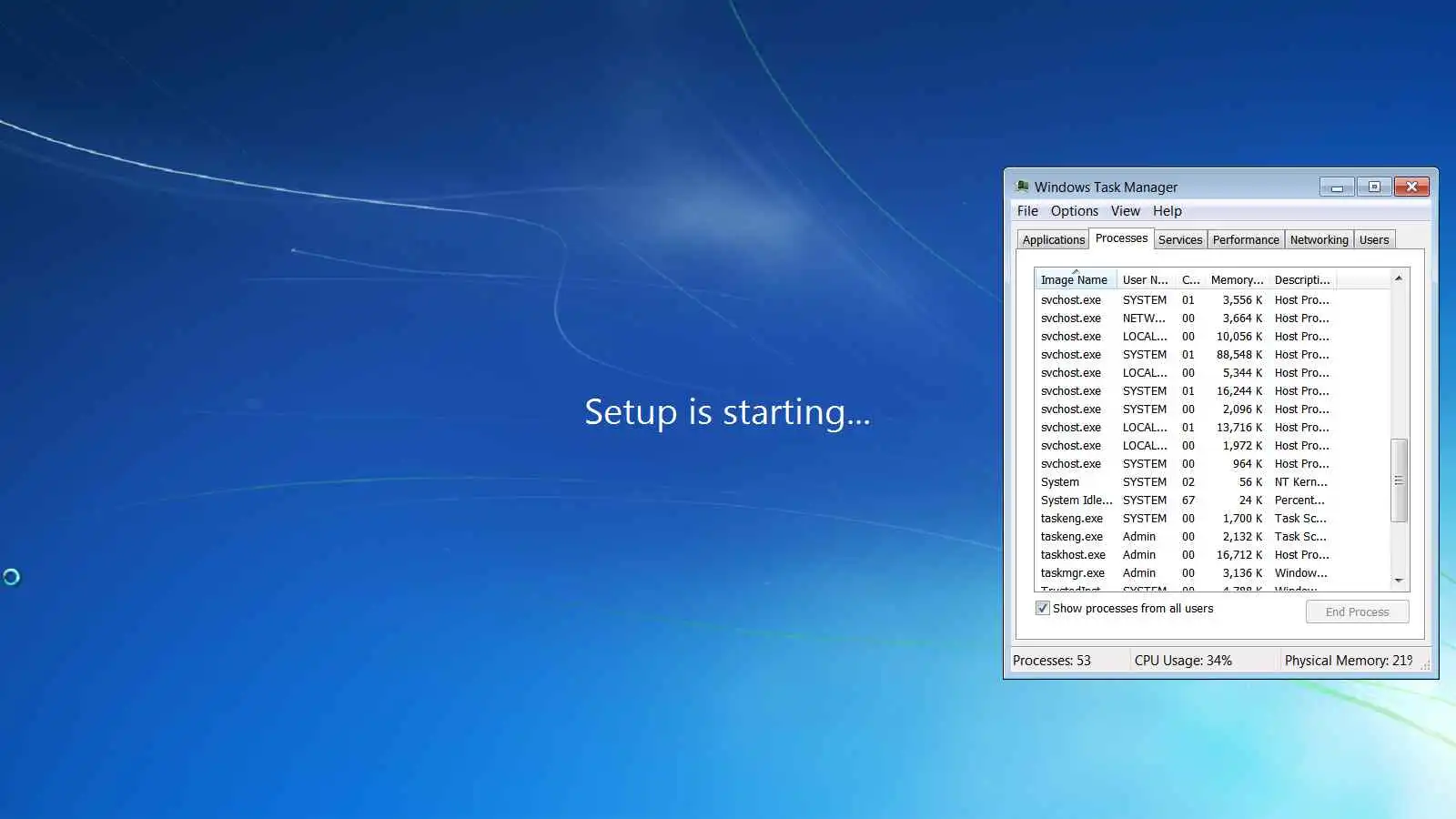Select the taskeng.exe row run by SYSTEM
1456x819 pixels.
click(1212, 519)
